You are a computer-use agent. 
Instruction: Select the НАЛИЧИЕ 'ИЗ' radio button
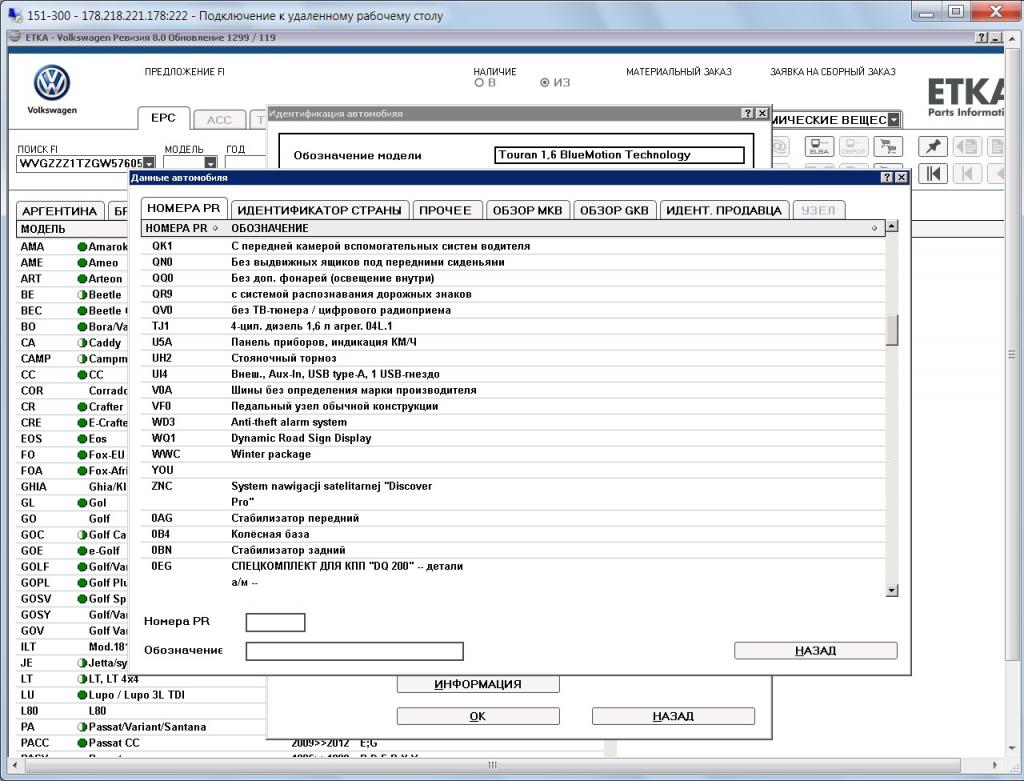point(545,83)
